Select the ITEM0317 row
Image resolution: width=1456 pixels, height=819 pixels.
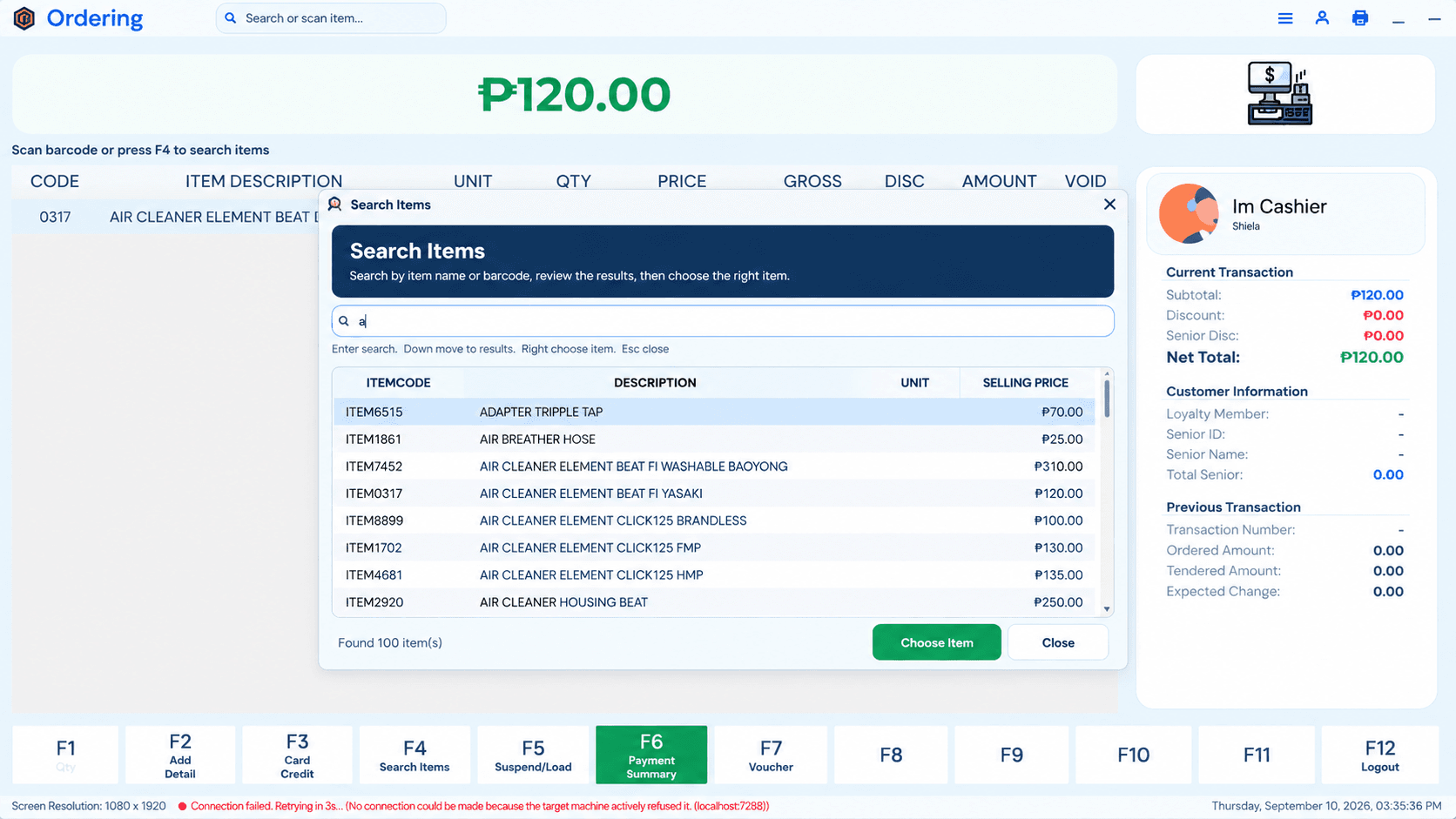[x=714, y=493]
